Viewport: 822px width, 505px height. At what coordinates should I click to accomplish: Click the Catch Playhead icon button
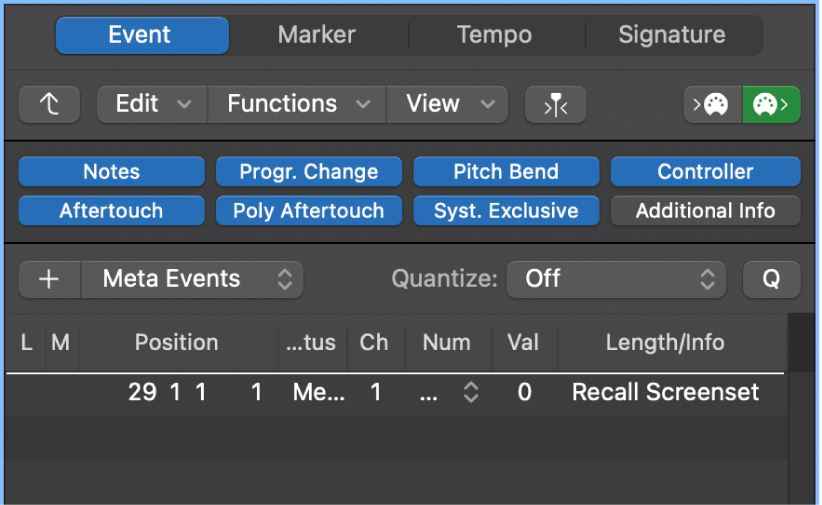click(x=556, y=104)
